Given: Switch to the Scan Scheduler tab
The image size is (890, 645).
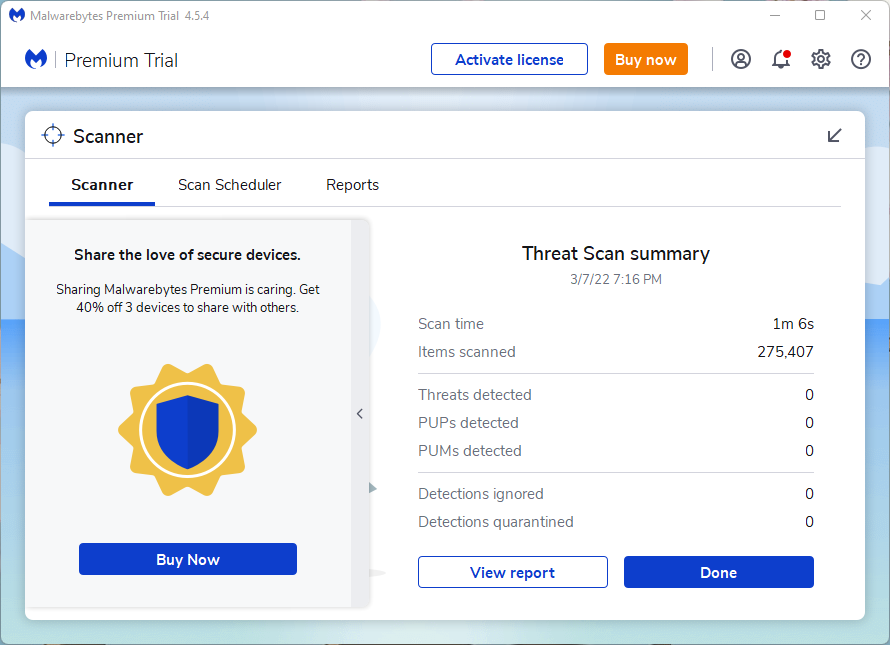Looking at the screenshot, I should (x=229, y=185).
